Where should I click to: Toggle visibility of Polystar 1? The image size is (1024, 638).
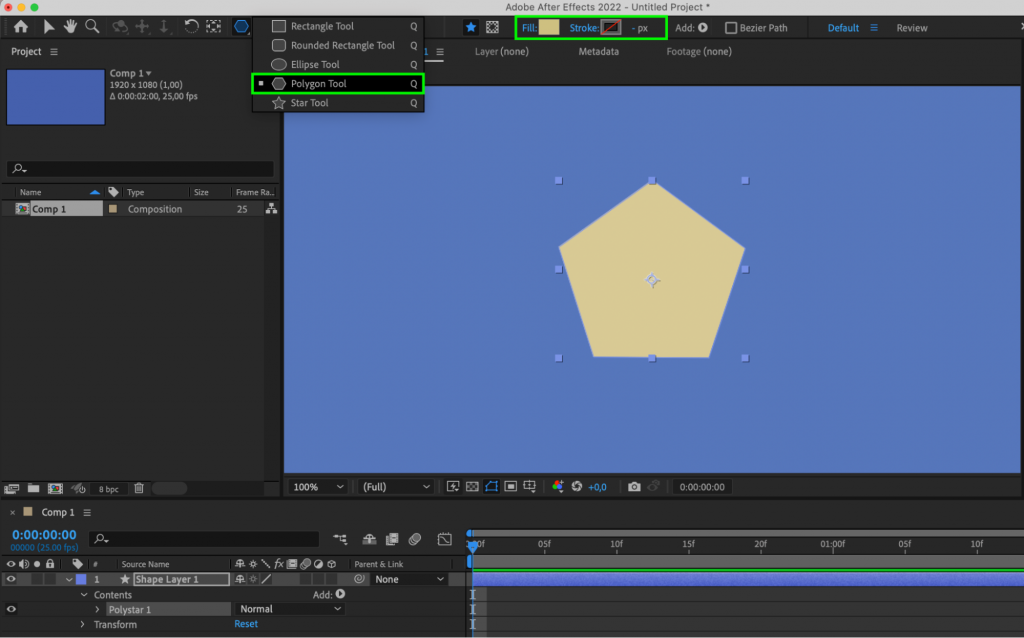[11, 609]
